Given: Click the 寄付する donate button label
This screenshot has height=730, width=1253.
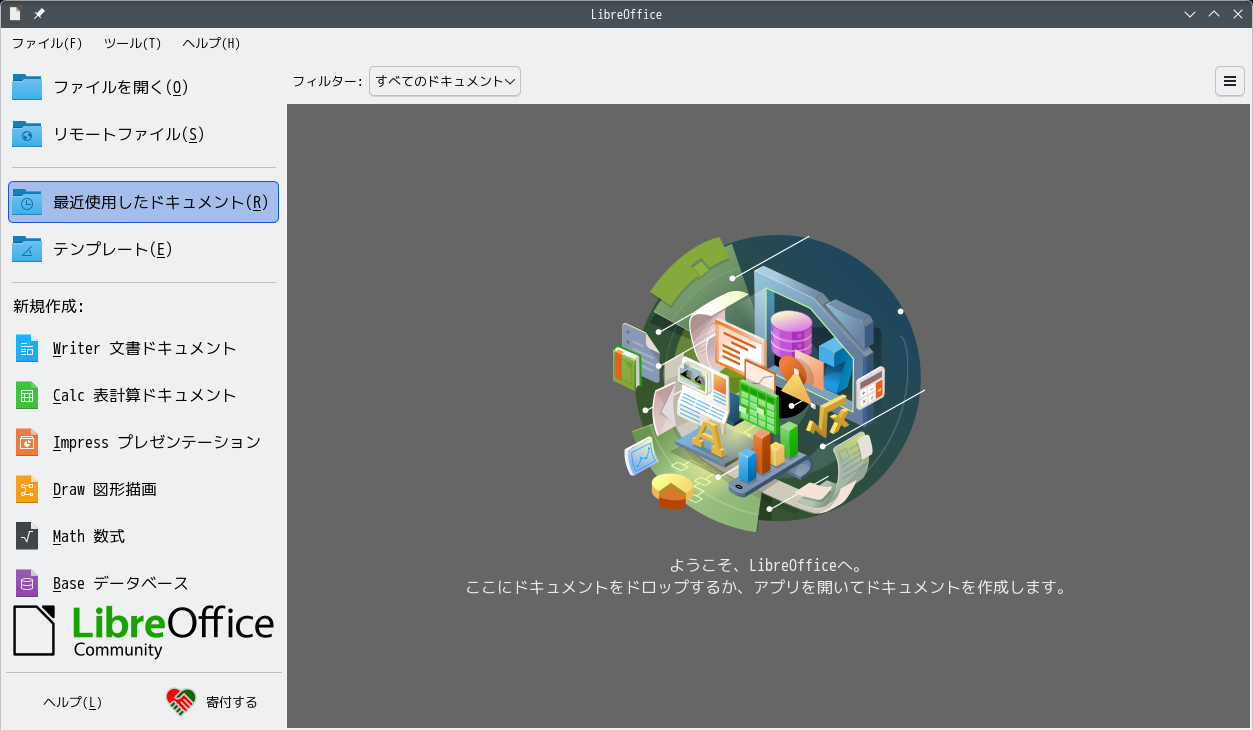Looking at the screenshot, I should pos(232,702).
